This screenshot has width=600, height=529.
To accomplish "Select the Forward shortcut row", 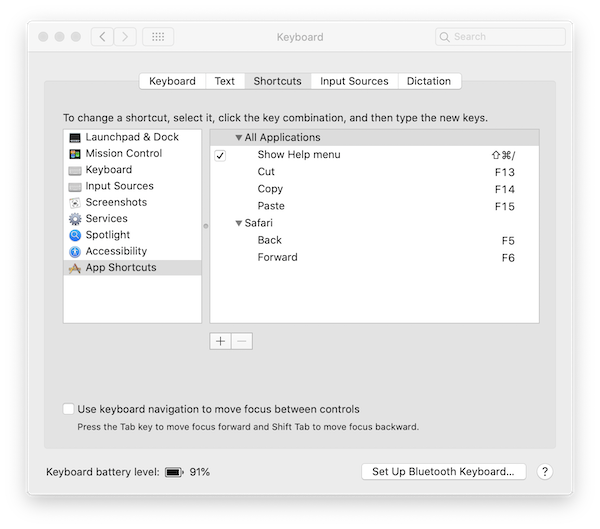I will 375,257.
